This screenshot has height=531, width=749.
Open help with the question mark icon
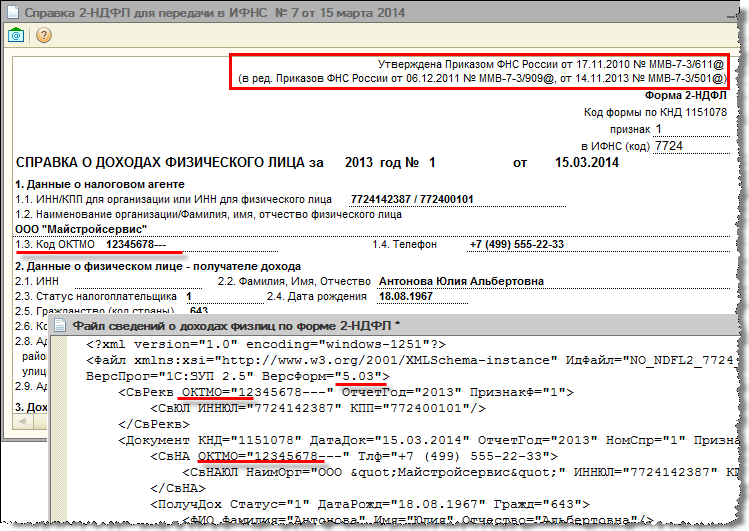click(43, 34)
